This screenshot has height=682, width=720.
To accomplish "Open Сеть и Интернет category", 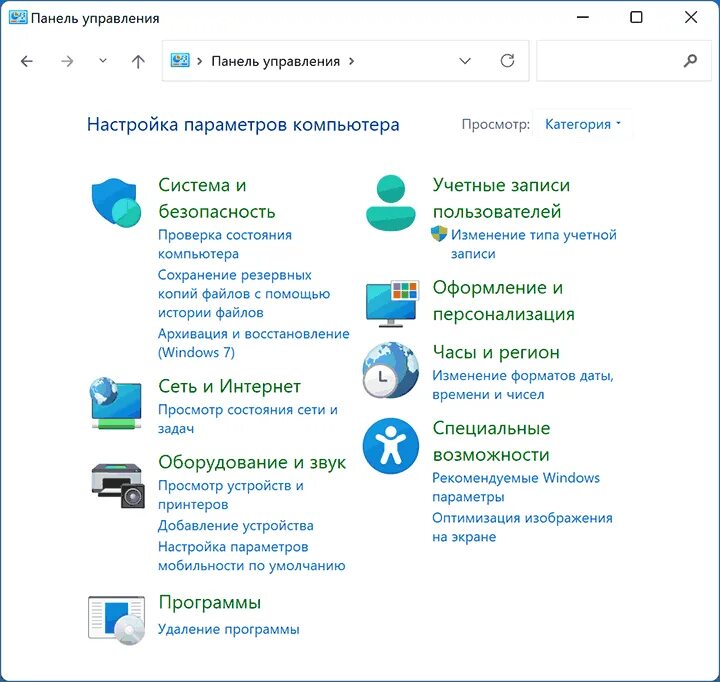I will click(230, 386).
